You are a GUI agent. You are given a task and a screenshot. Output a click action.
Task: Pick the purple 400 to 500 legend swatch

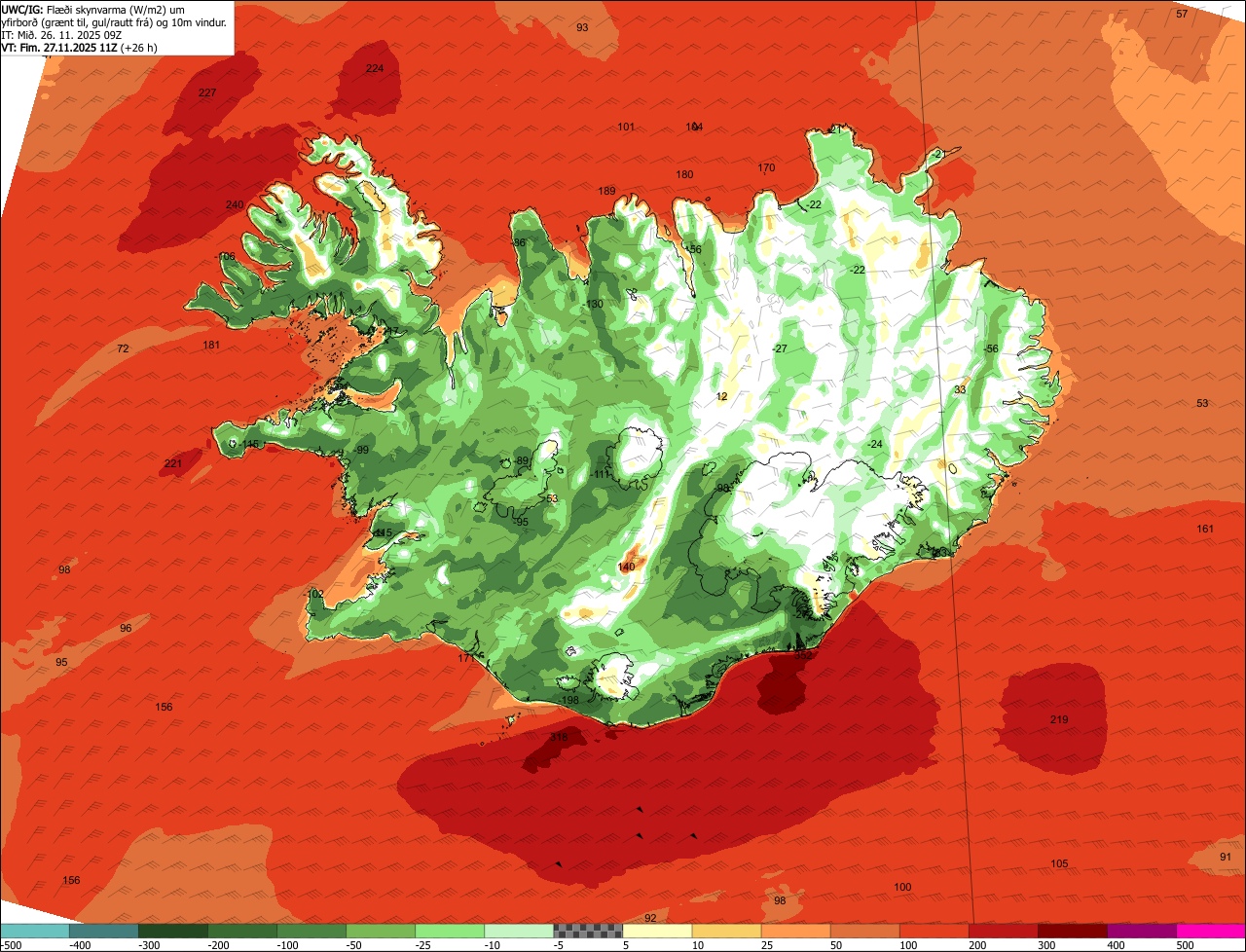click(1142, 931)
